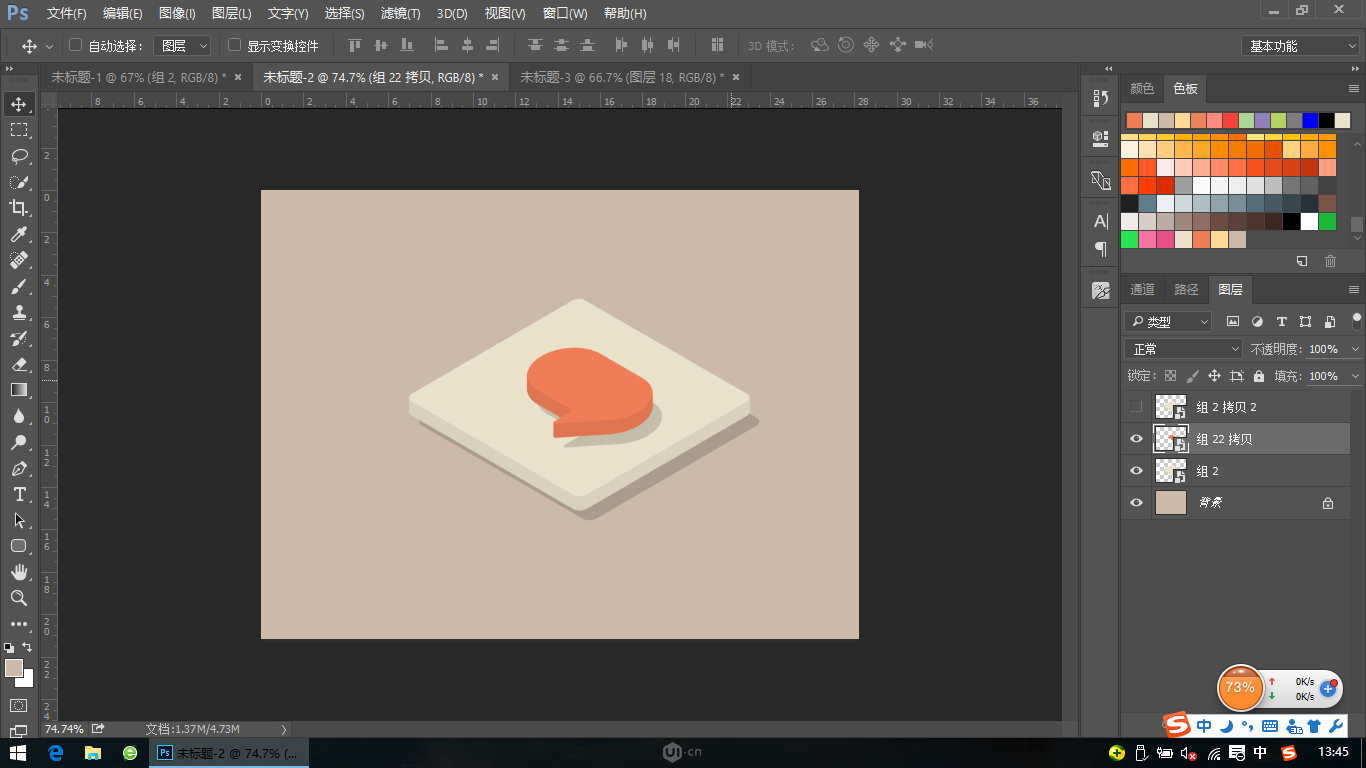This screenshot has width=1366, height=768.
Task: Expand the Move tool preset picker
Action: click(49, 46)
